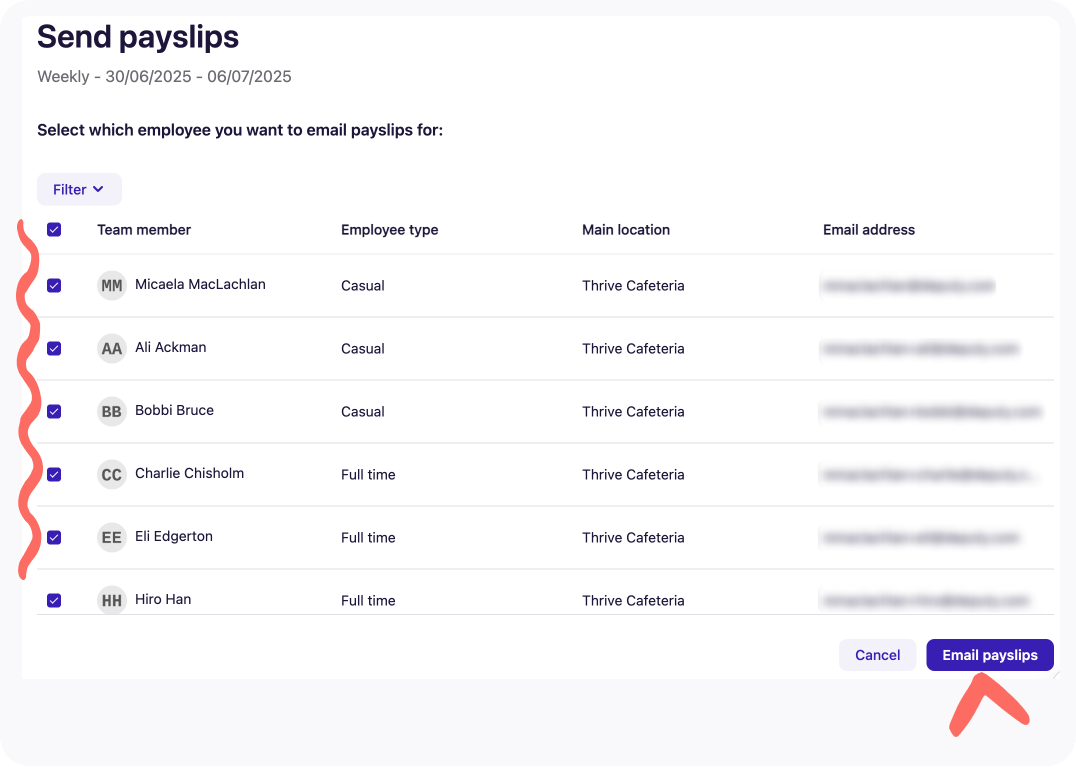
Task: Click Micaela MacLachlan's MM avatar icon
Action: 111,285
